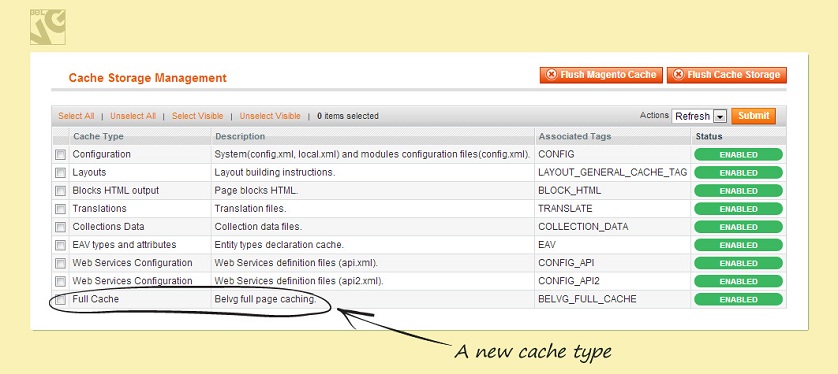Screen dimensions: 838x374
Task: Click the Entity types declaration cache description
Action: click(279, 245)
